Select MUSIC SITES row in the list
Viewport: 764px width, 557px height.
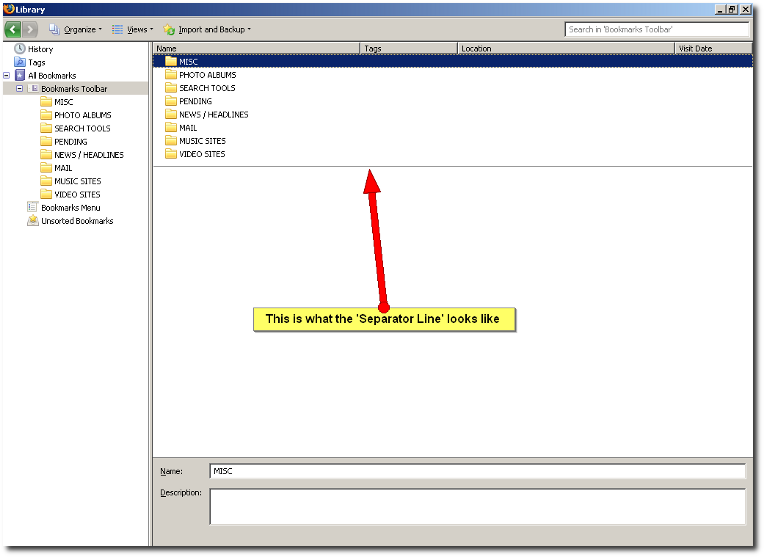pyautogui.click(x=453, y=140)
